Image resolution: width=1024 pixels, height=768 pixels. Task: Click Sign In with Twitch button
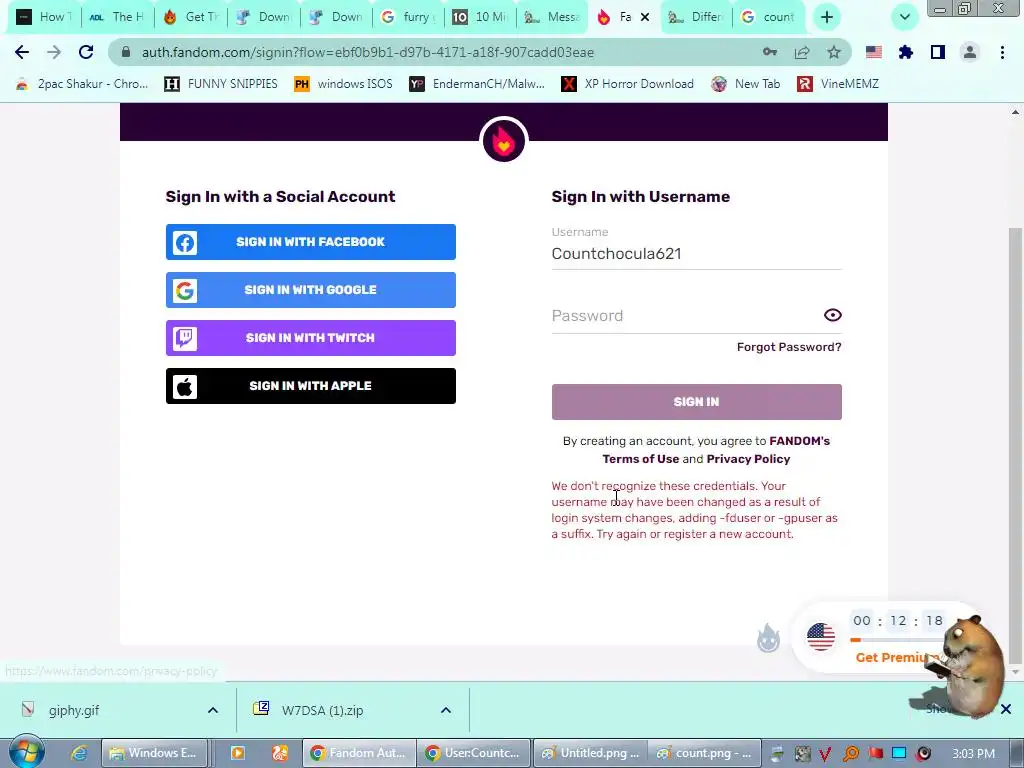pos(310,338)
